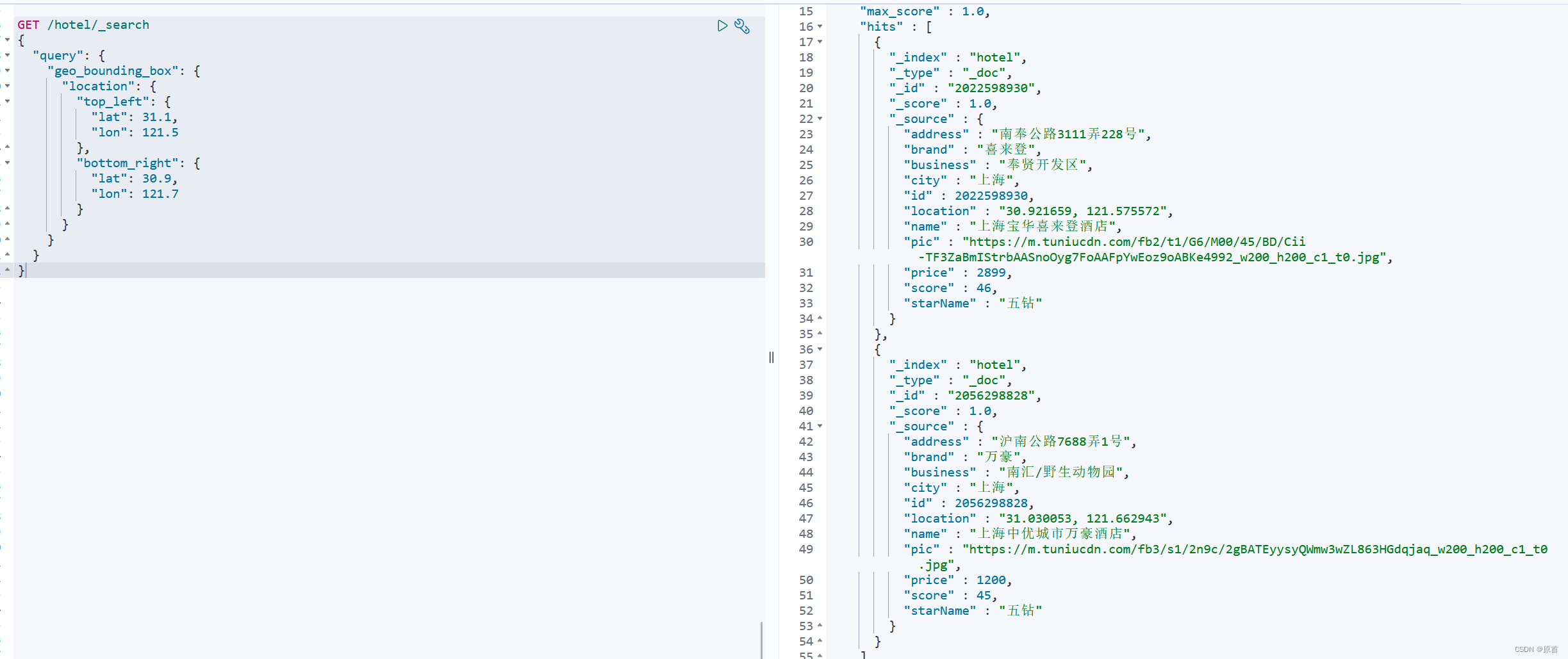
Task: Click the business value "奉贤开发区"
Action: [x=1043, y=165]
